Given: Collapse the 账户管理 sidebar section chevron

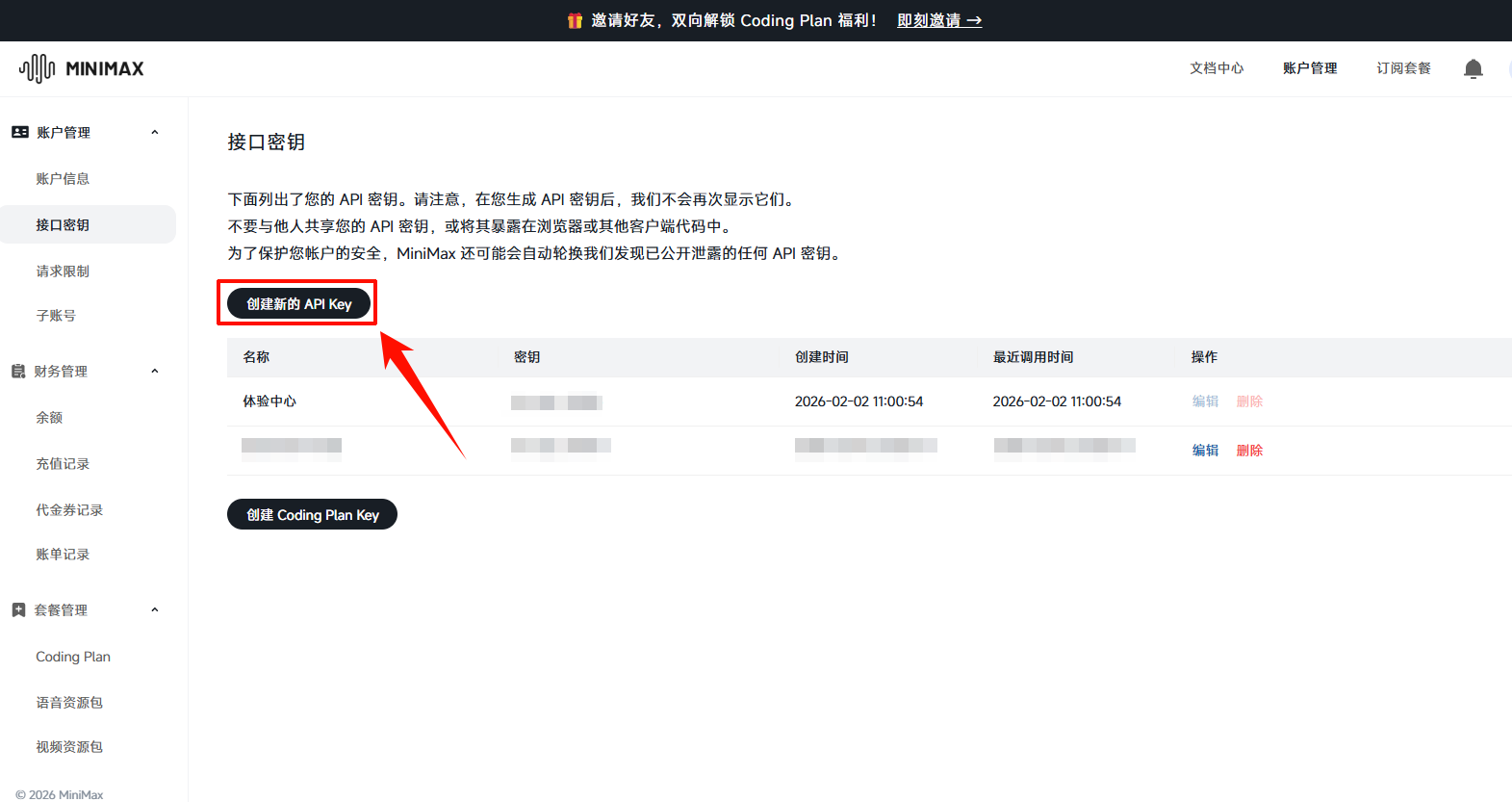Looking at the screenshot, I should 154,132.
